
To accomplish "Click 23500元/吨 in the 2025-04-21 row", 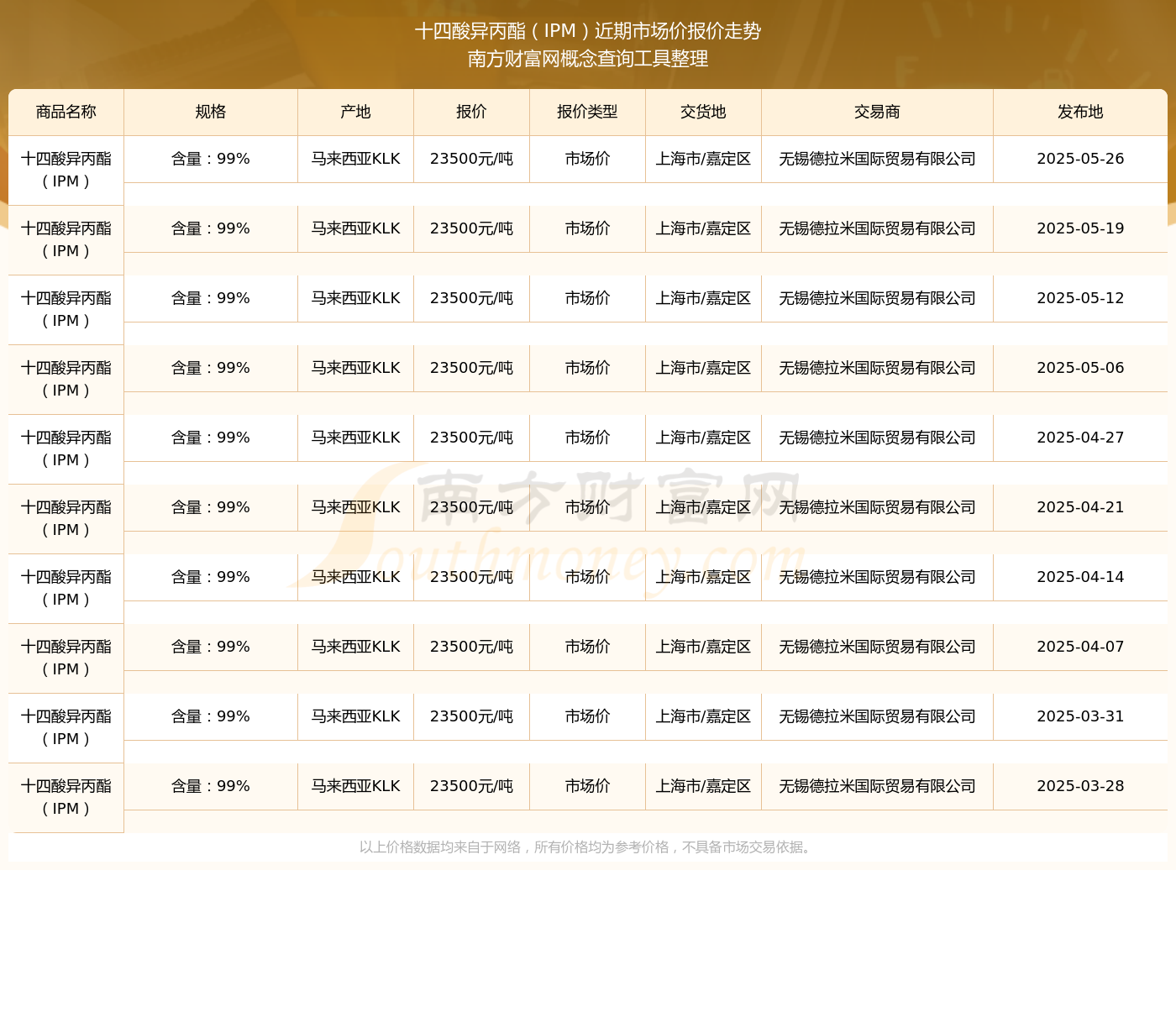I will point(471,507).
